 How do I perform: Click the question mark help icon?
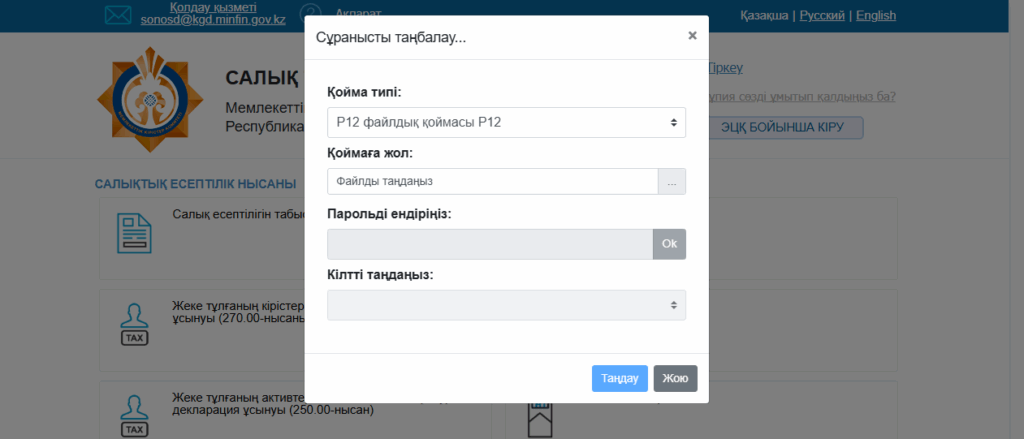310,14
